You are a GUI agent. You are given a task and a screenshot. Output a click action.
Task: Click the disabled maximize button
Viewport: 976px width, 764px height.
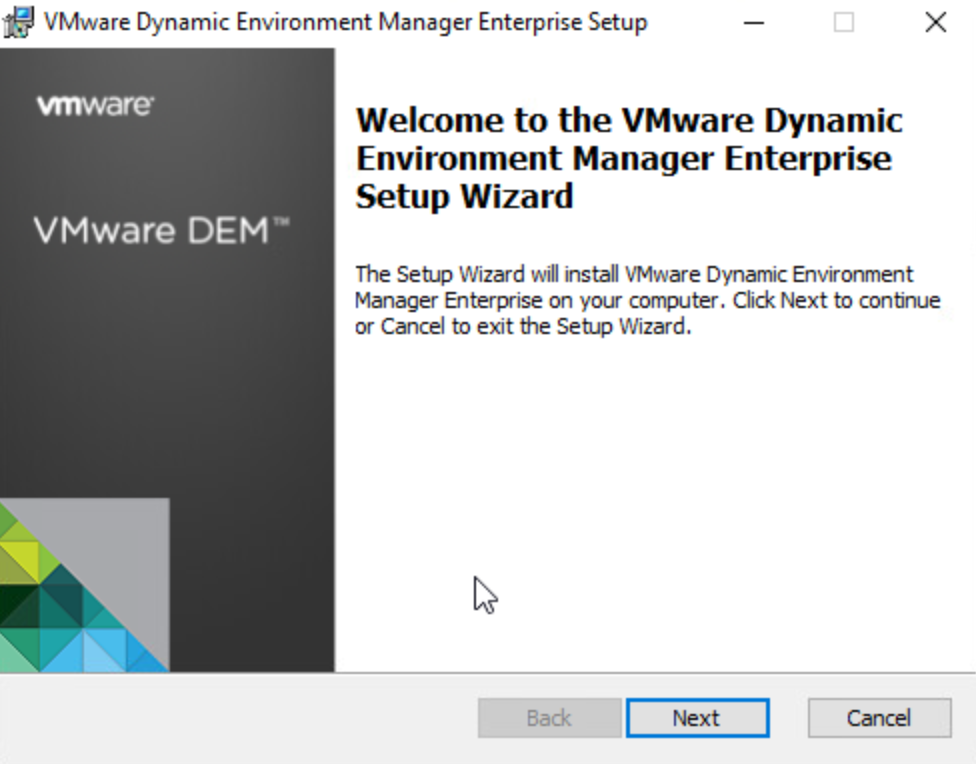coord(844,22)
